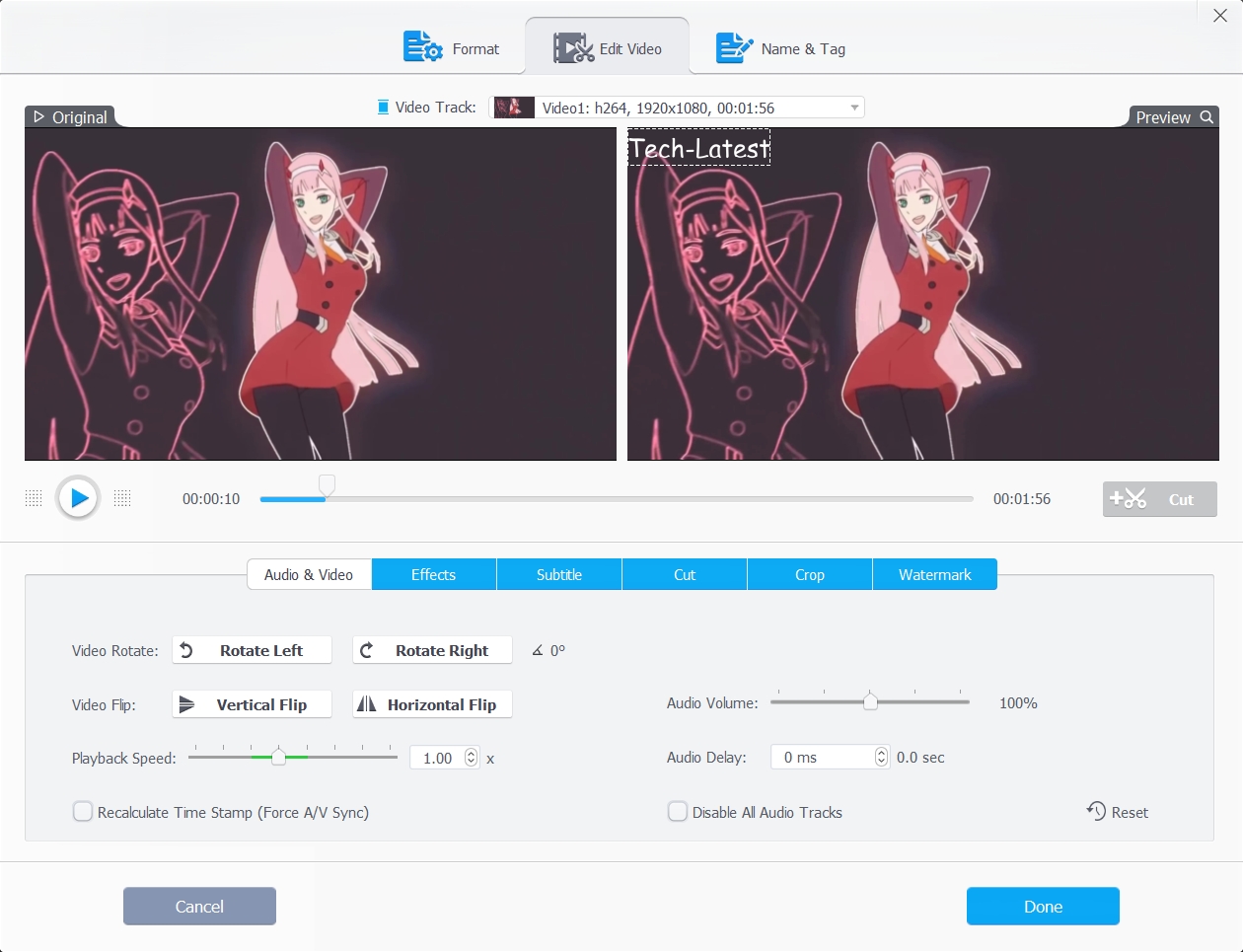Open the Watermark tab
The image size is (1243, 952).
click(935, 574)
